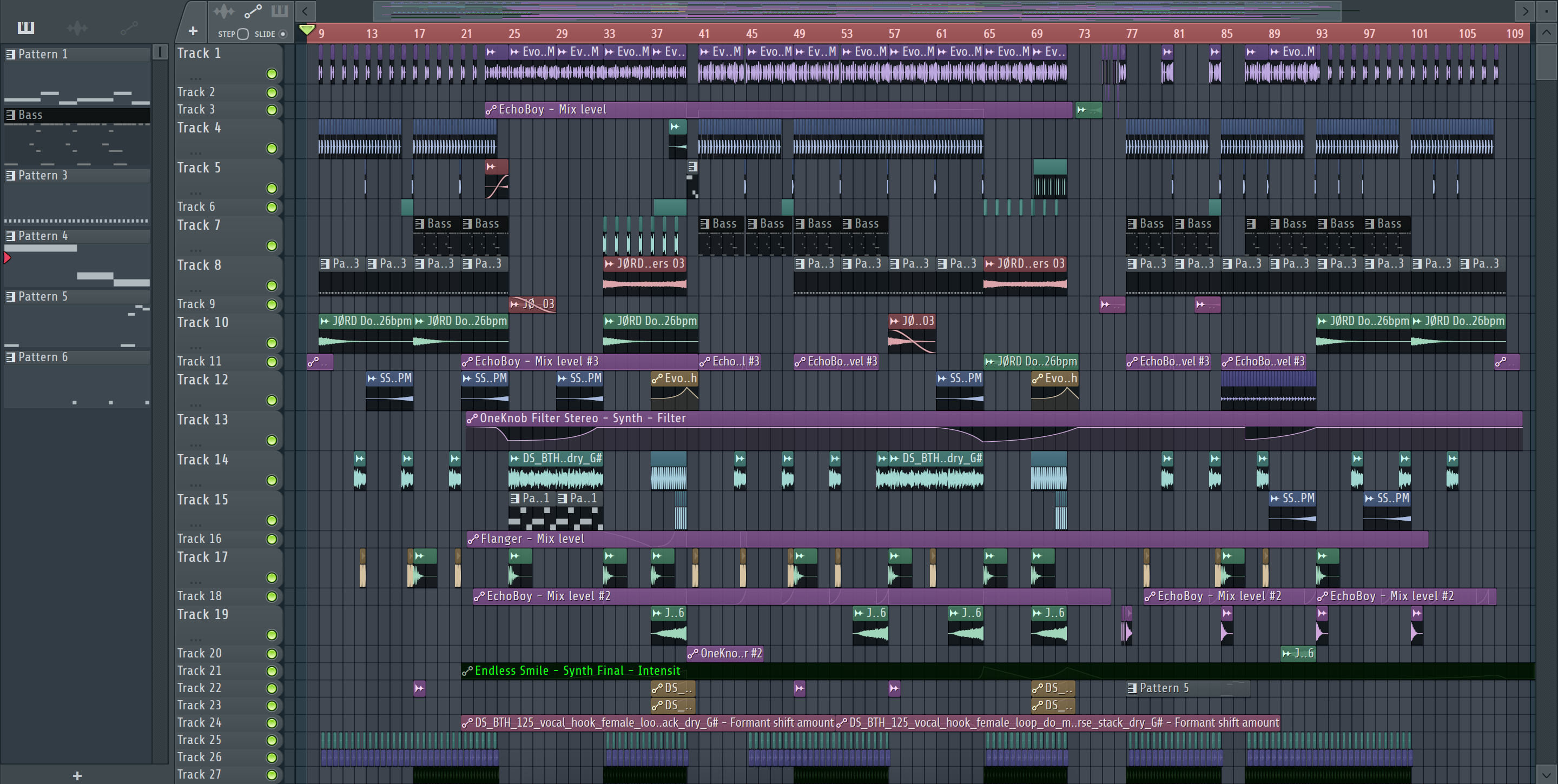Viewport: 1558px width, 784px height.
Task: Click the piano icon beside Pattern 1
Action: click(10, 55)
